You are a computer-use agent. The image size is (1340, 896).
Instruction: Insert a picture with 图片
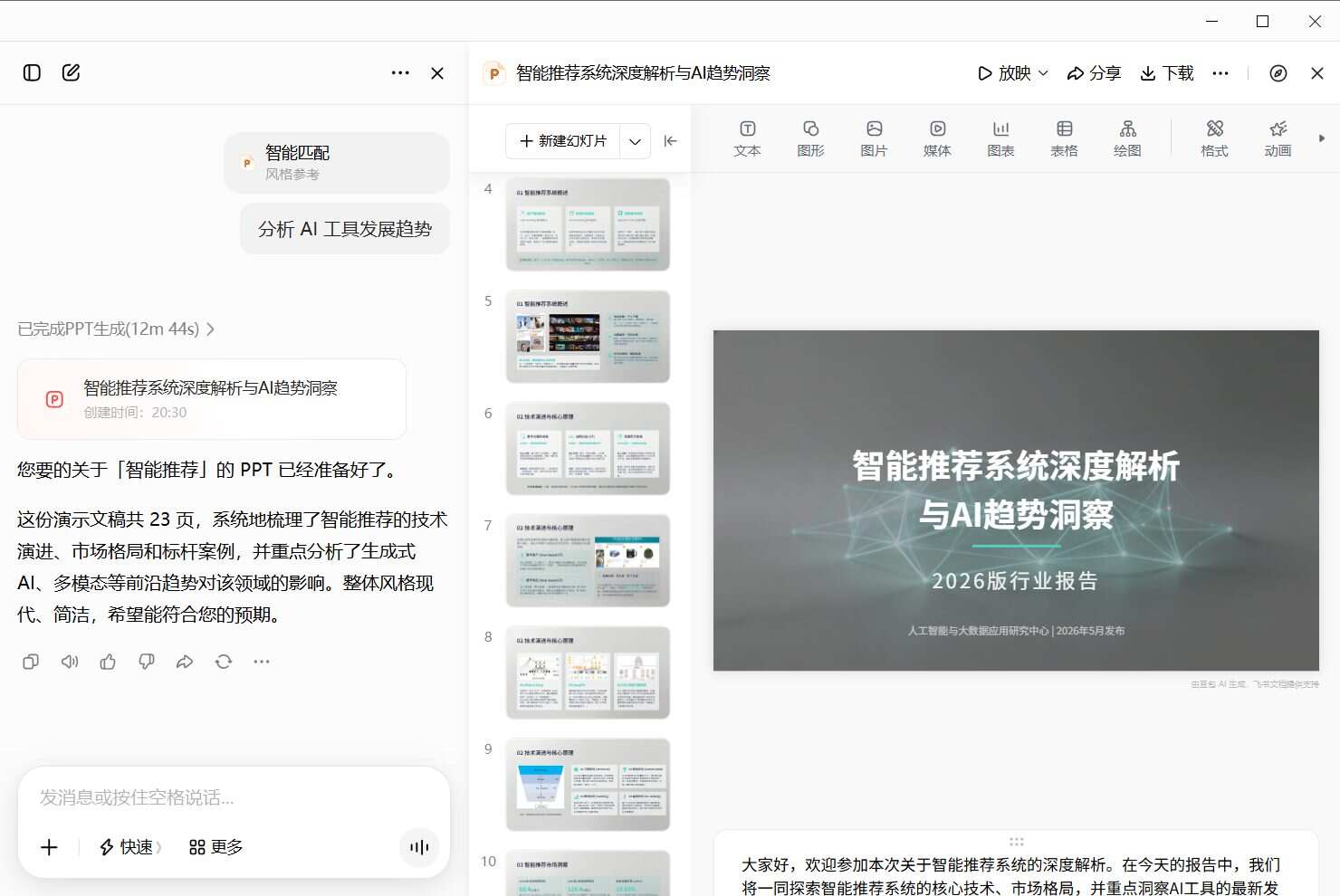coord(874,138)
